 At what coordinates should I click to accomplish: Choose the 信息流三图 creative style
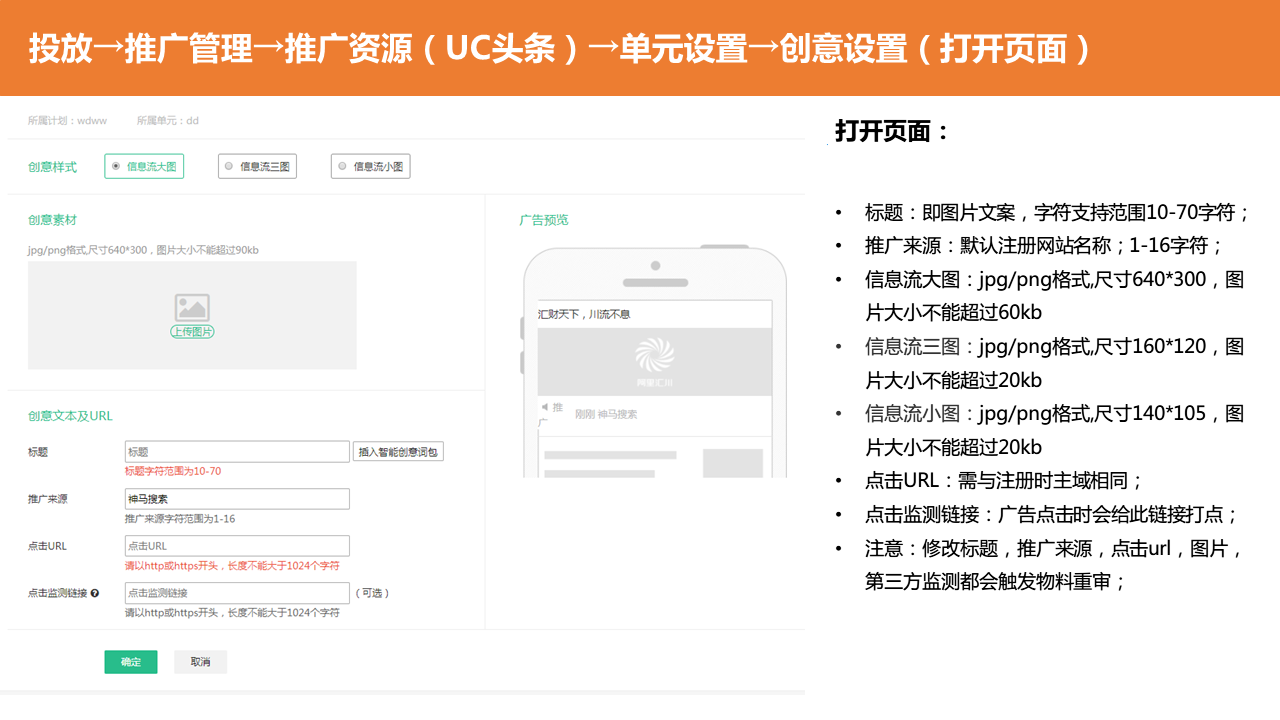[x=229, y=166]
